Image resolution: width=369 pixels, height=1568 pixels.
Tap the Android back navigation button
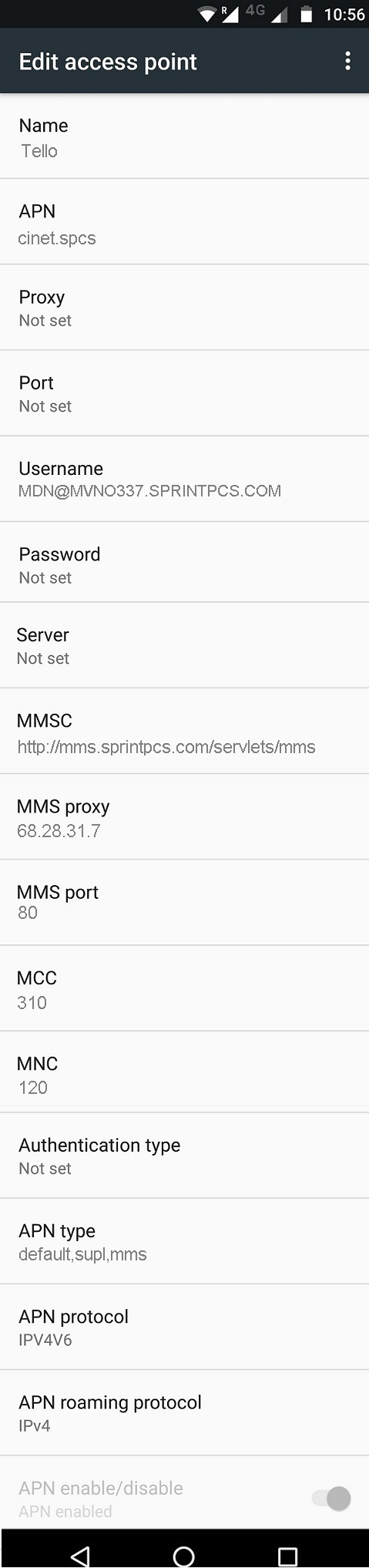(79, 1556)
